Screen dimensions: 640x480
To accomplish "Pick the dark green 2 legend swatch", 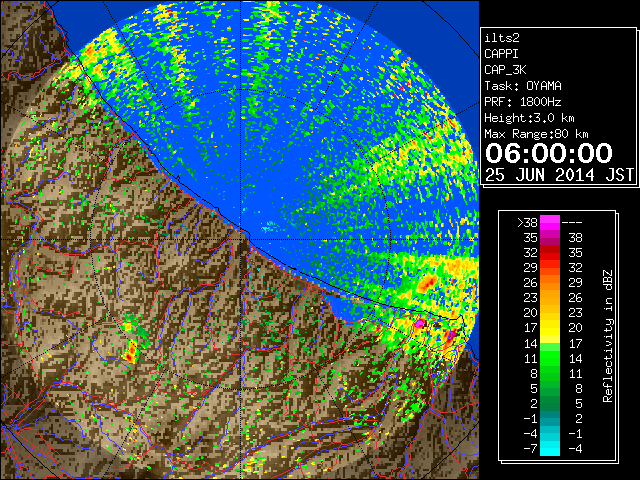I will (x=550, y=403).
